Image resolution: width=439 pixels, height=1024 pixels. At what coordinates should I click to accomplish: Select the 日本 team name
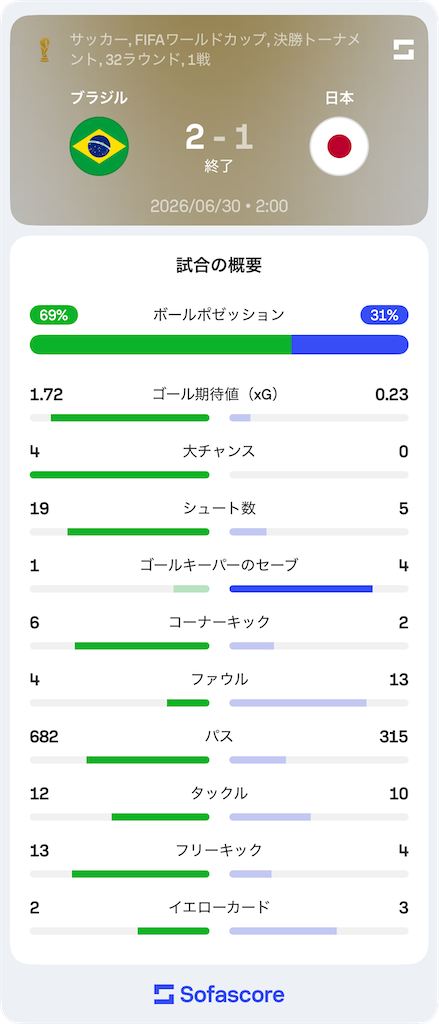340,99
